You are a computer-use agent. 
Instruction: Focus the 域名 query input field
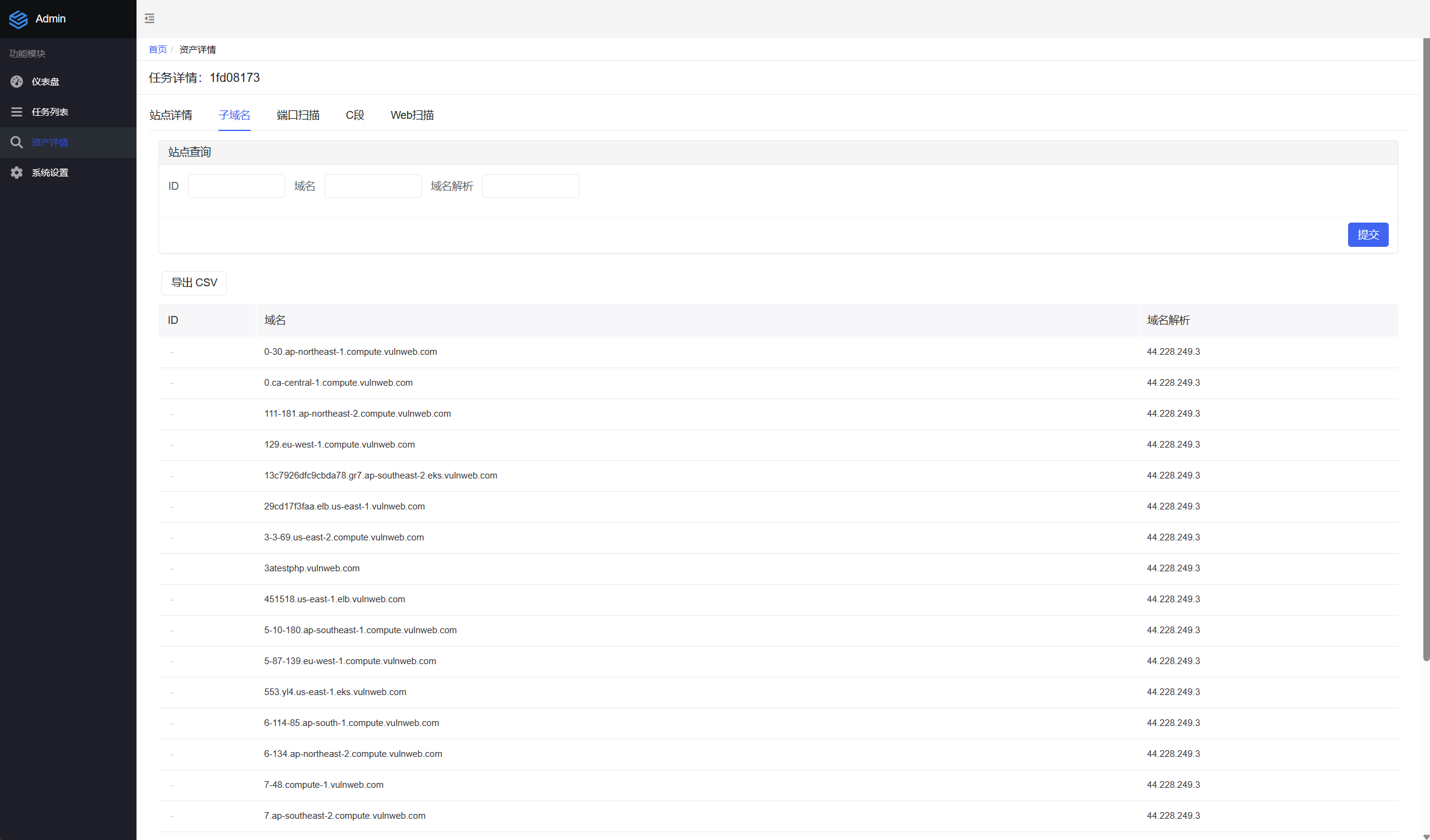373,186
